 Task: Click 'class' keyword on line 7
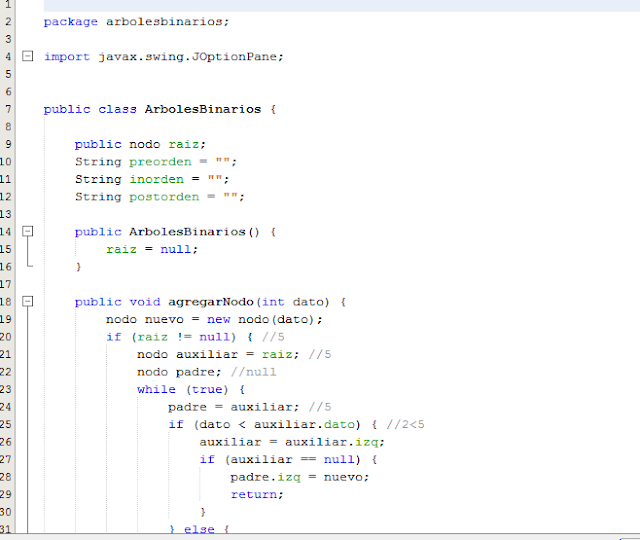pyautogui.click(x=118, y=109)
